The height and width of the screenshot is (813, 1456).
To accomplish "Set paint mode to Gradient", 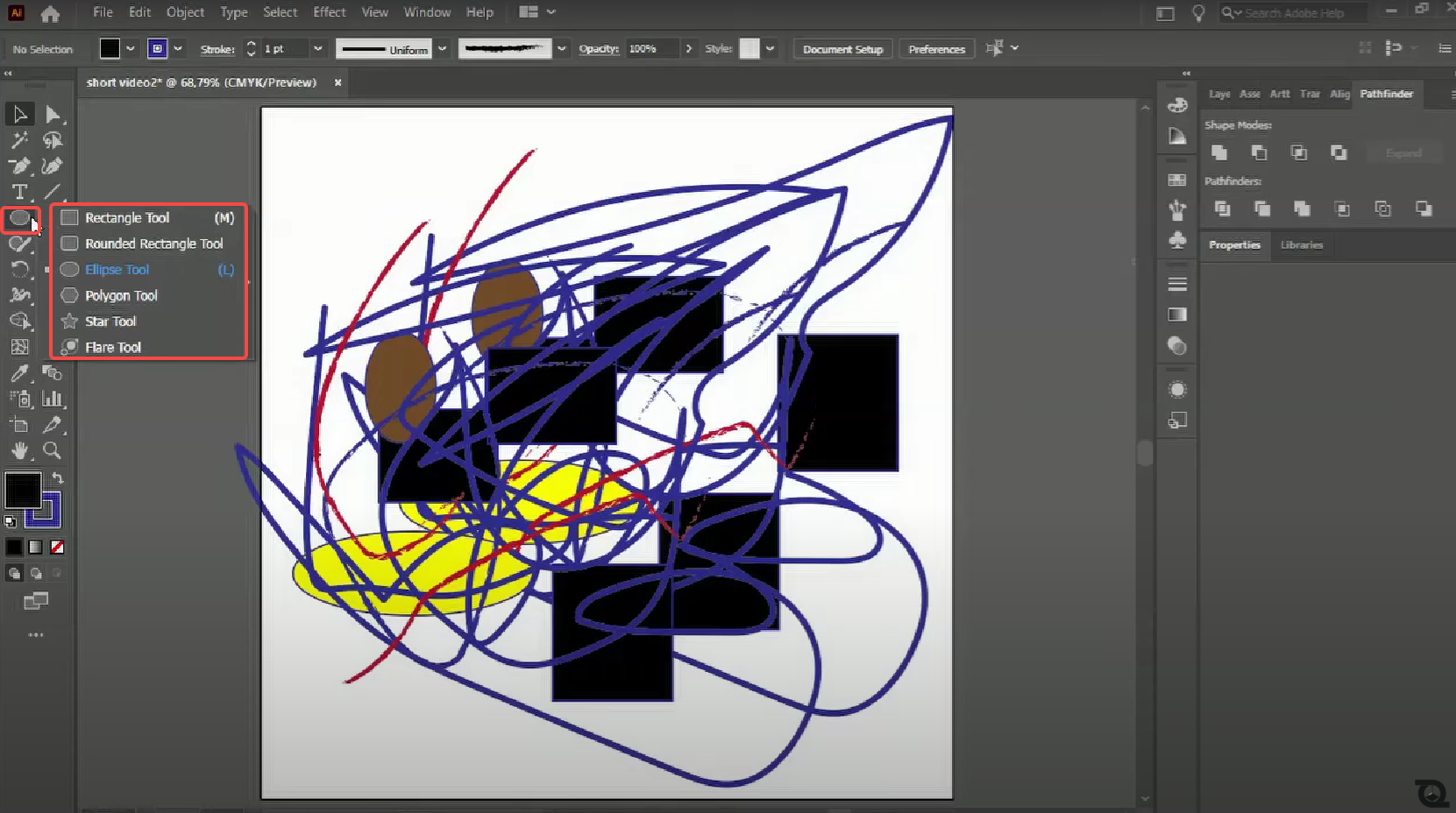I will point(35,548).
